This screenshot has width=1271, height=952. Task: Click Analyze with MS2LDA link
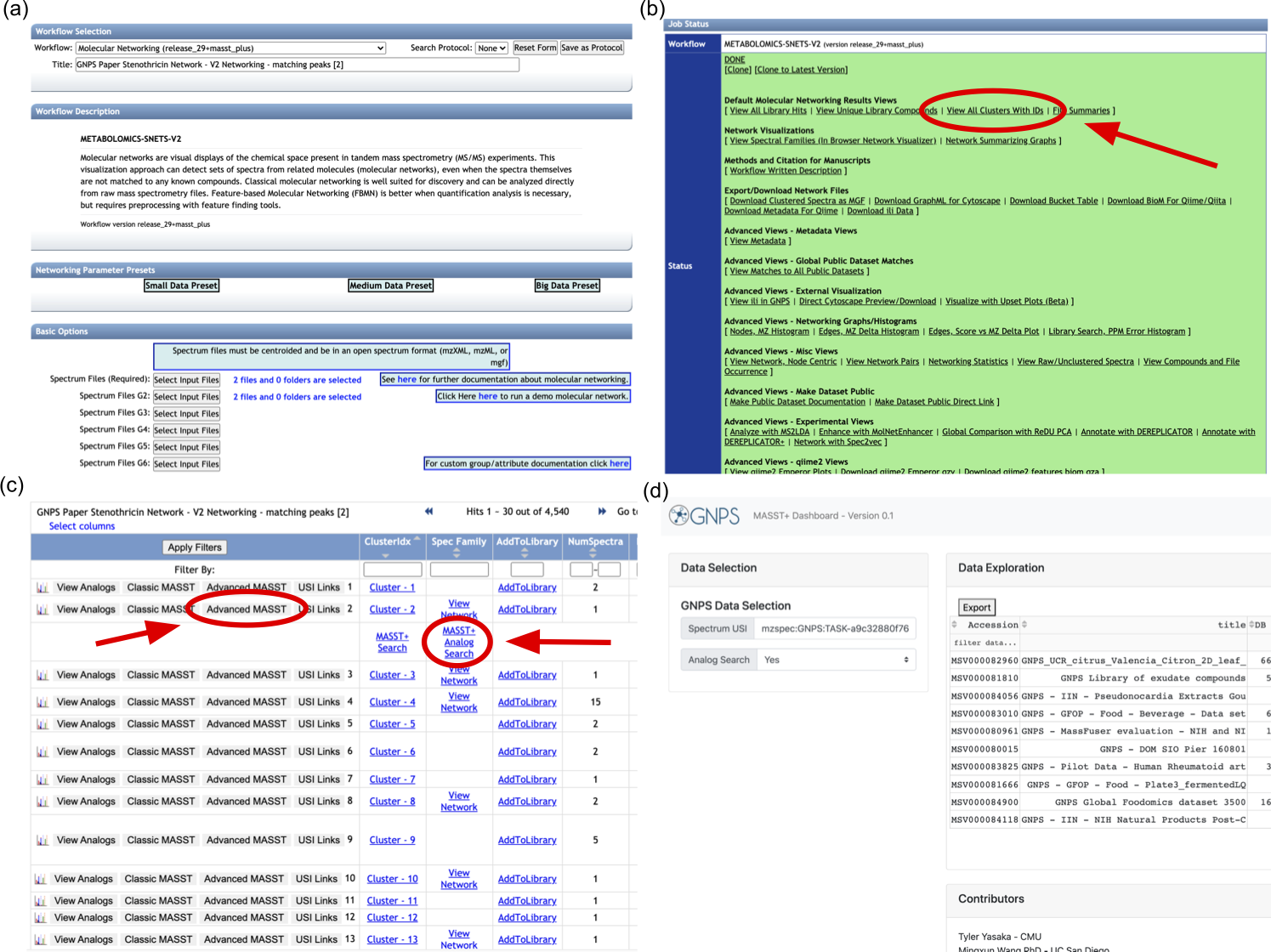click(x=769, y=432)
